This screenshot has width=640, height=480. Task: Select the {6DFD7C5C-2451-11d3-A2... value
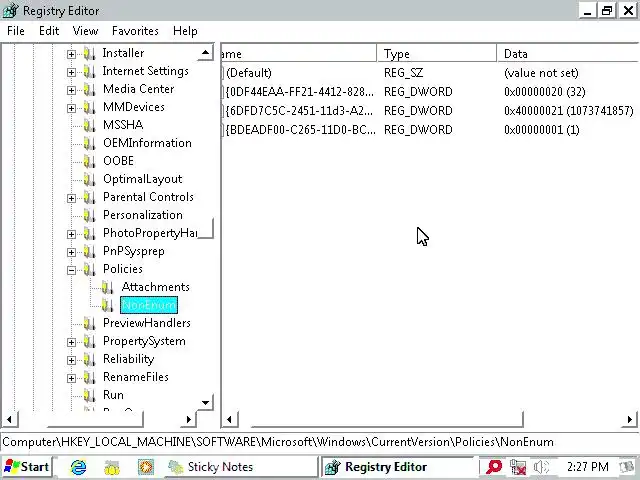299,111
